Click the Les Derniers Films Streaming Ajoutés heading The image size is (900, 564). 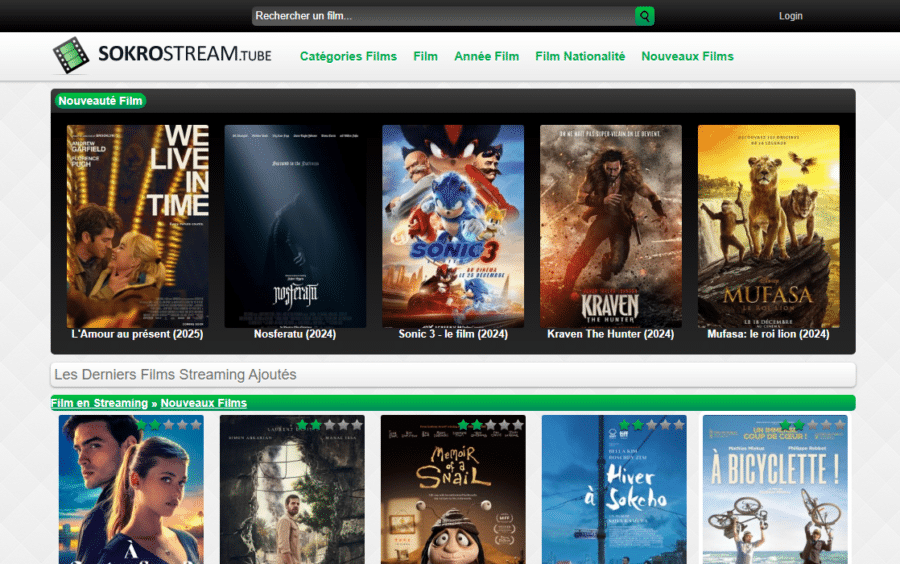(175, 375)
